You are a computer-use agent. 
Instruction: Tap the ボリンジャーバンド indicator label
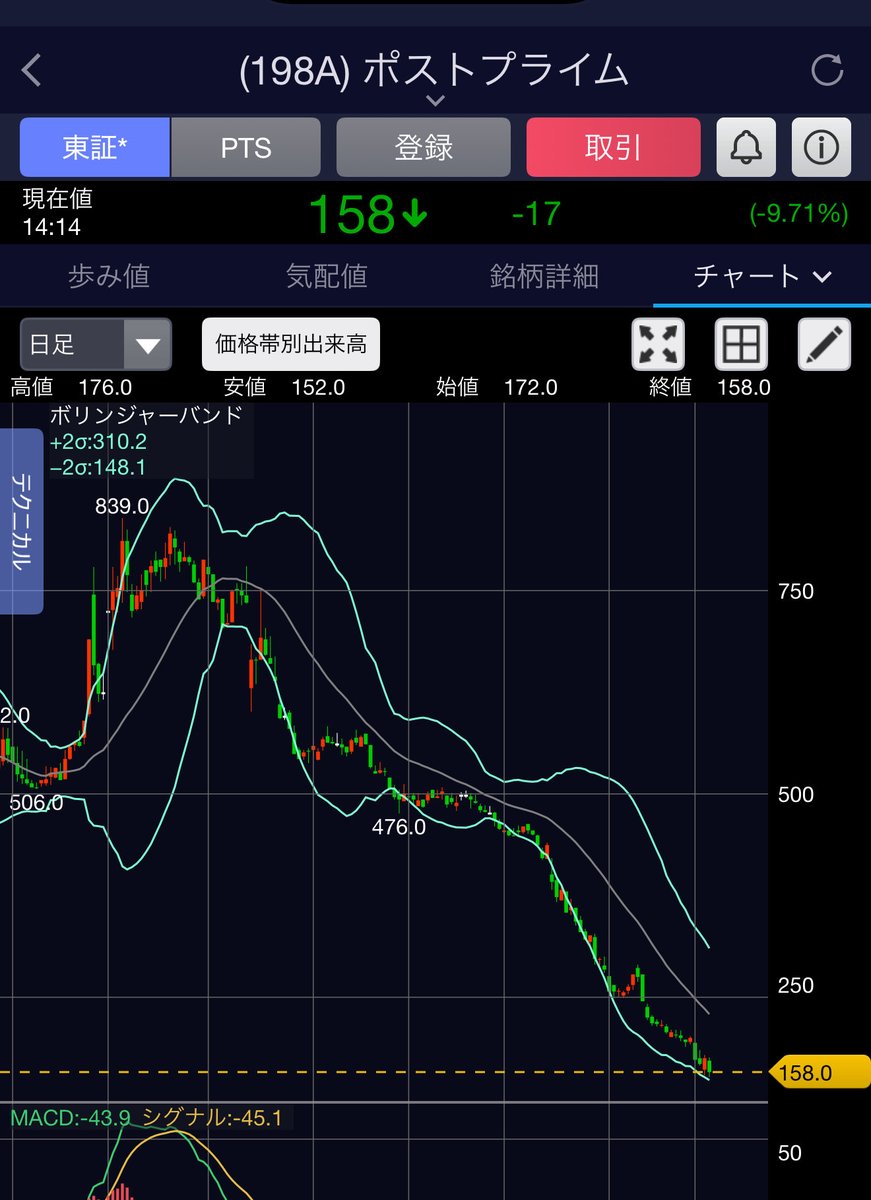(146, 416)
